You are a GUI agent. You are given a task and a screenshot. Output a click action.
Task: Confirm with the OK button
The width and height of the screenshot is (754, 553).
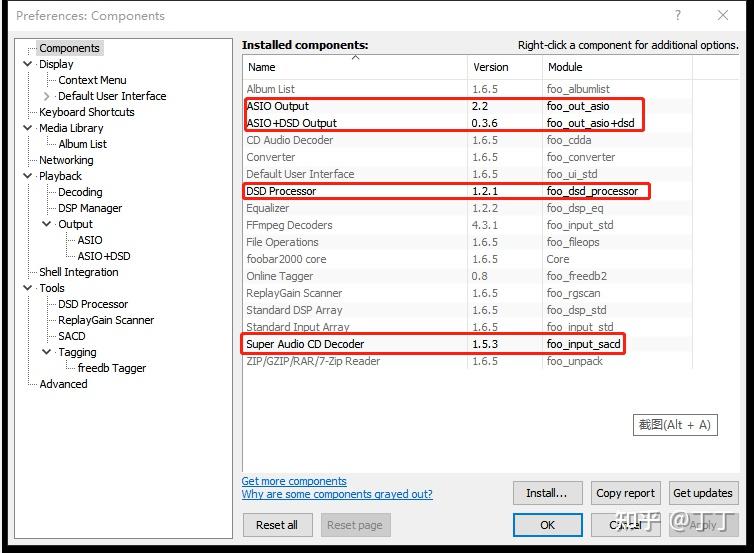tap(548, 525)
